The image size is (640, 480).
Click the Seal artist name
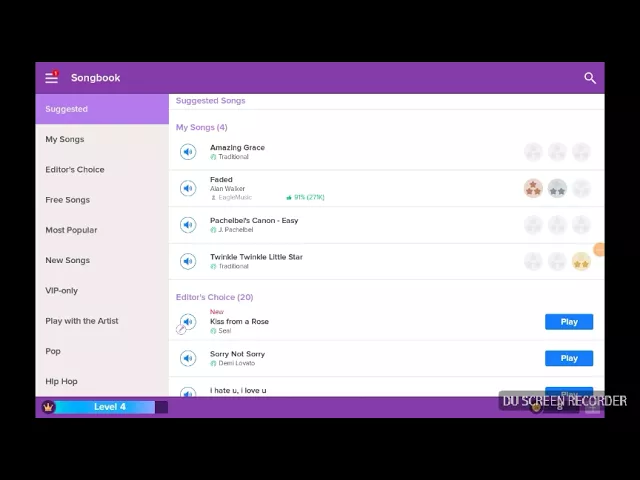[x=225, y=331]
